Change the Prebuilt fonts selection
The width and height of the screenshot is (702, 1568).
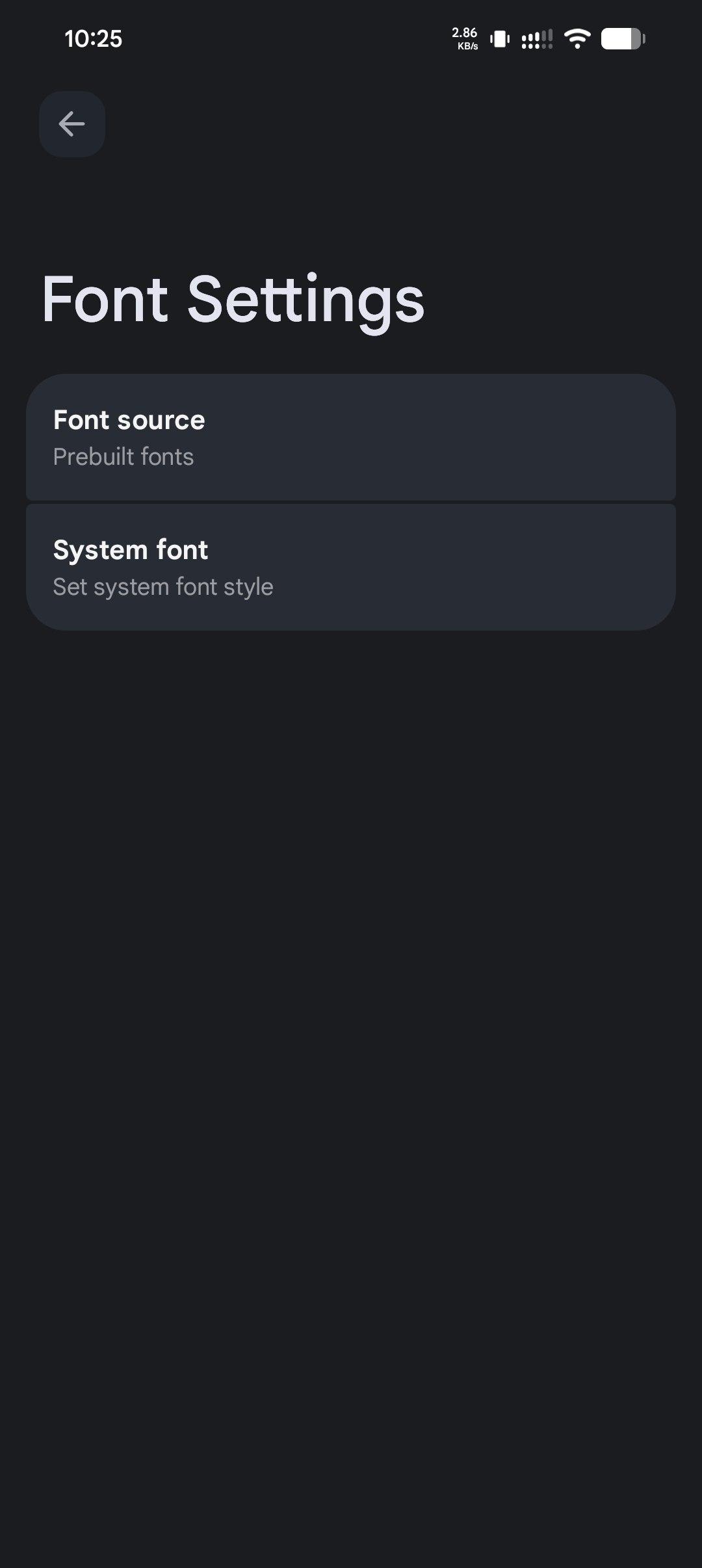click(x=123, y=457)
